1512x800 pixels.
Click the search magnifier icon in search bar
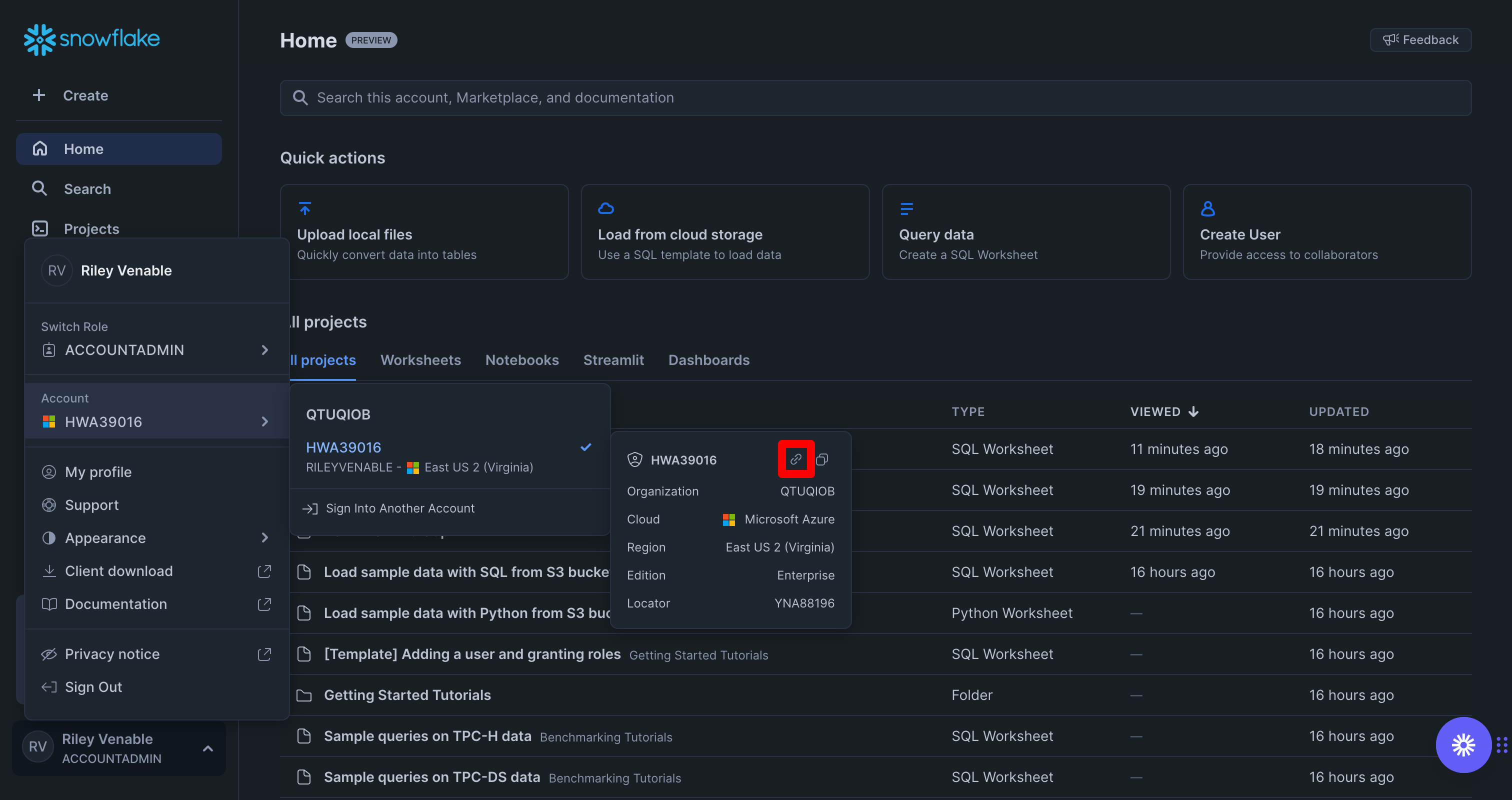point(300,97)
